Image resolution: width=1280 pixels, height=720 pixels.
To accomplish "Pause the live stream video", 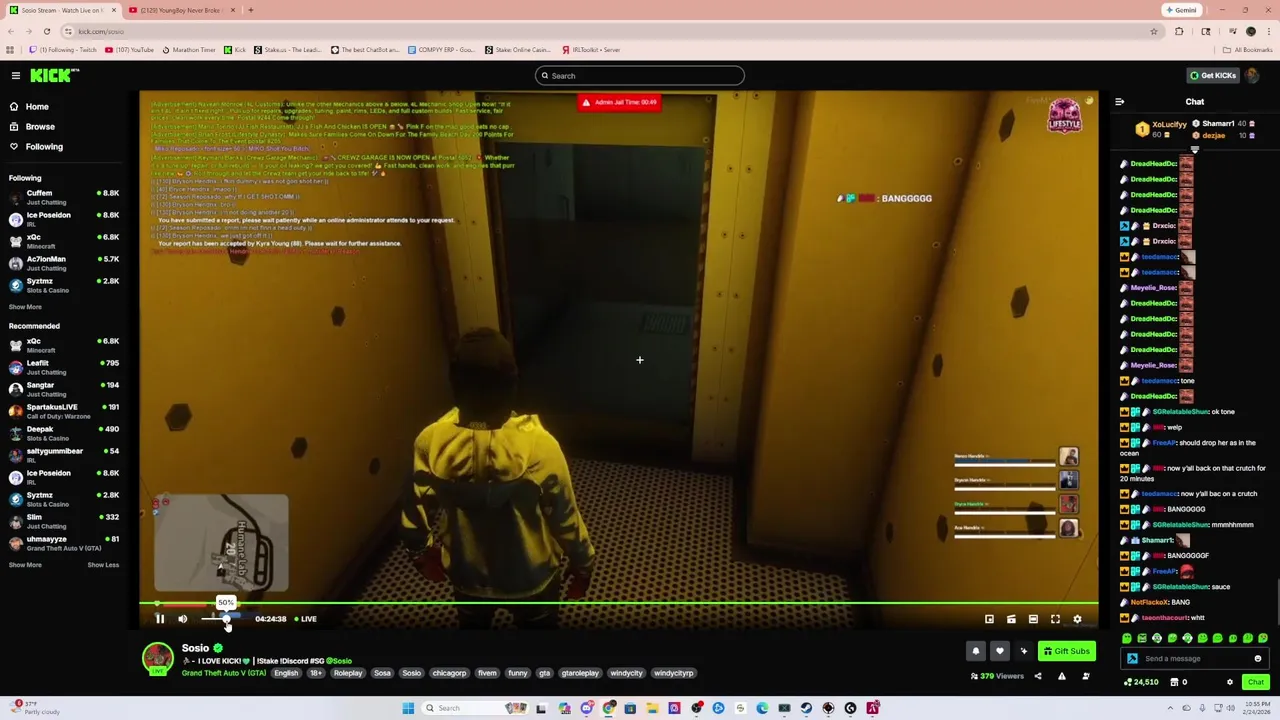I will [x=159, y=619].
